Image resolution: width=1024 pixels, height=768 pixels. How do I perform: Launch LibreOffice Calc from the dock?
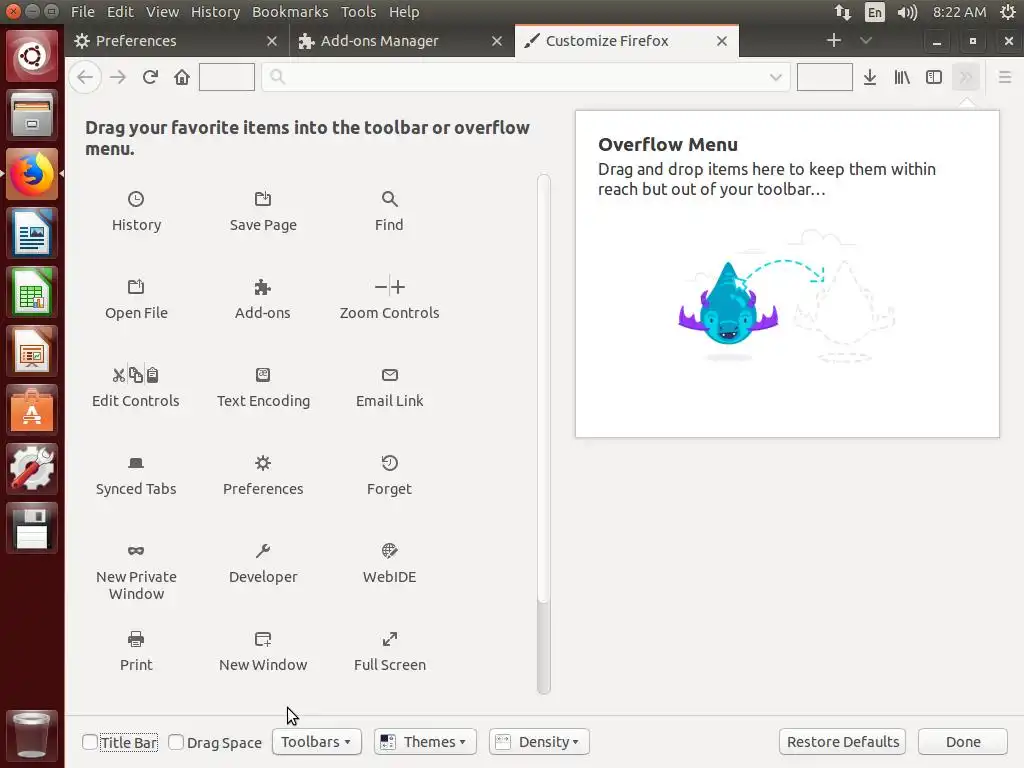pos(31,292)
